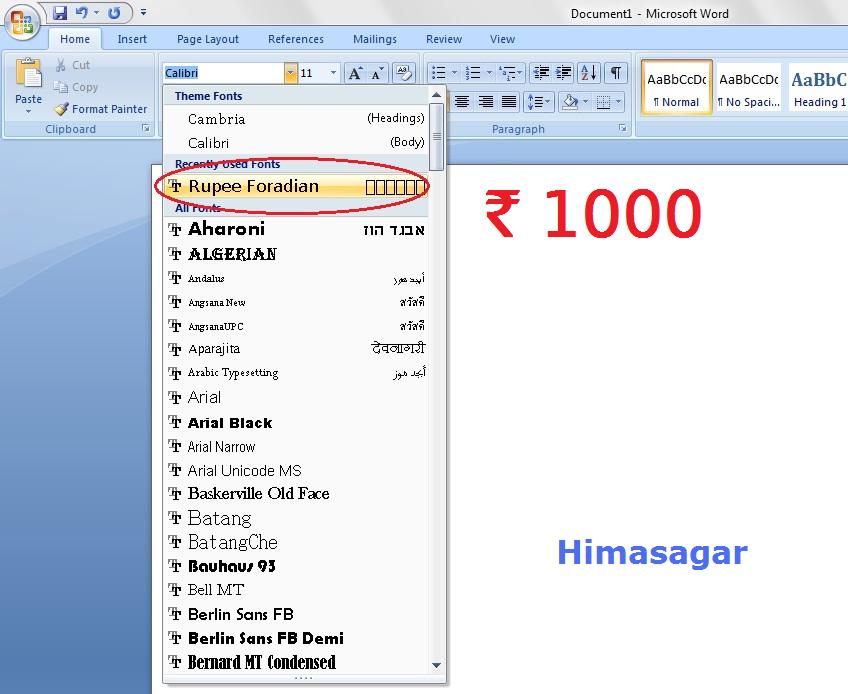Apply bullet list formatting
848x694 pixels.
[x=439, y=72]
